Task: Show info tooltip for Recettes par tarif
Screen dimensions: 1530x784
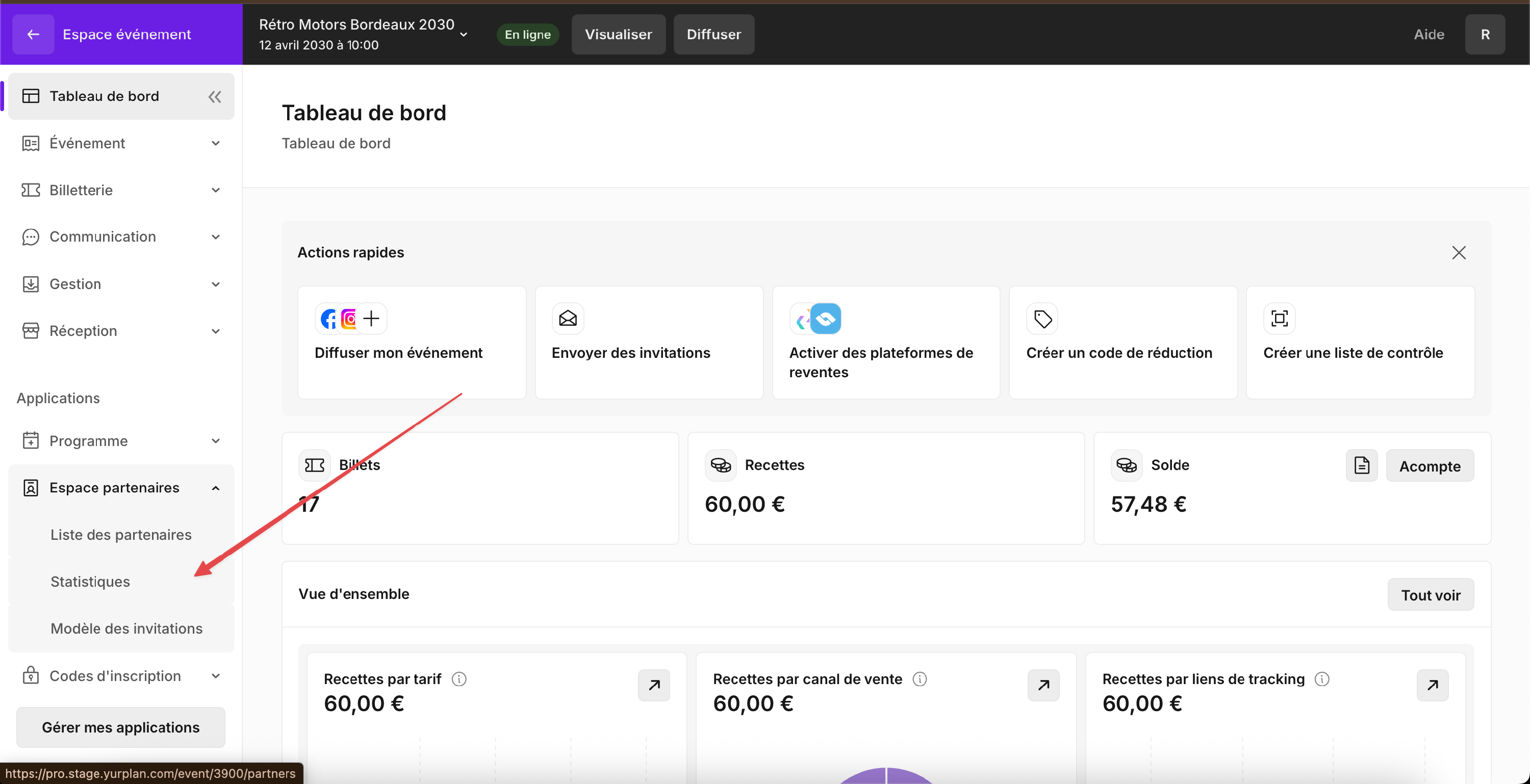Action: (458, 679)
